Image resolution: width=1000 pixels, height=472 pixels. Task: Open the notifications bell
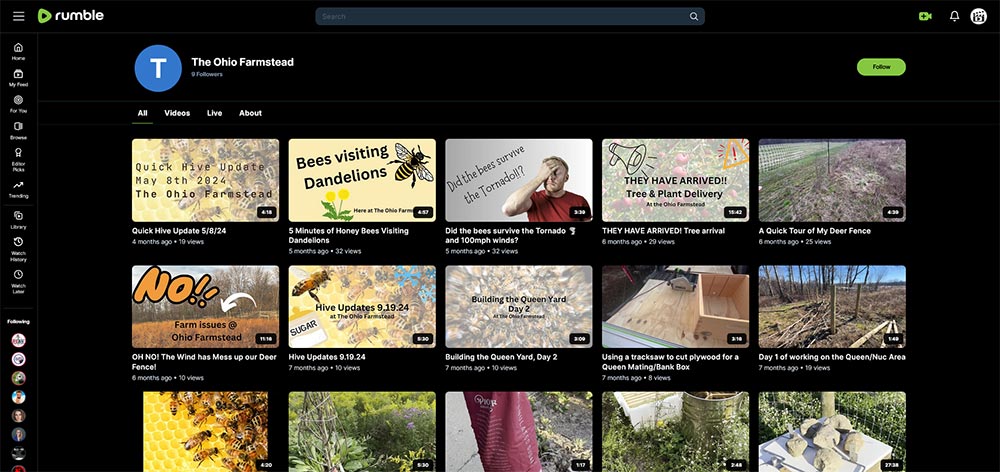[954, 17]
